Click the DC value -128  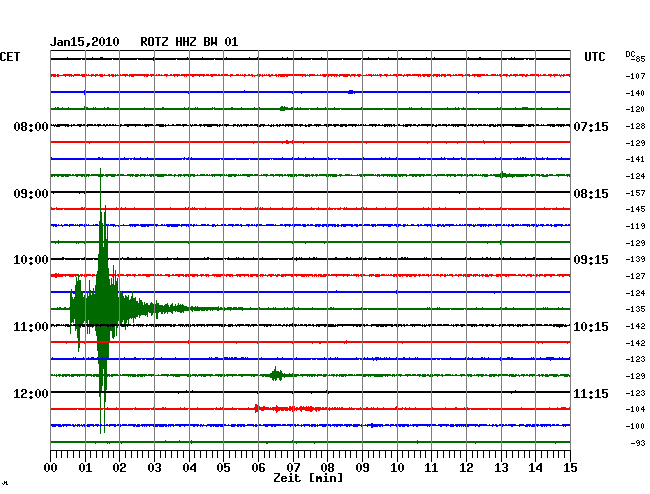point(635,126)
